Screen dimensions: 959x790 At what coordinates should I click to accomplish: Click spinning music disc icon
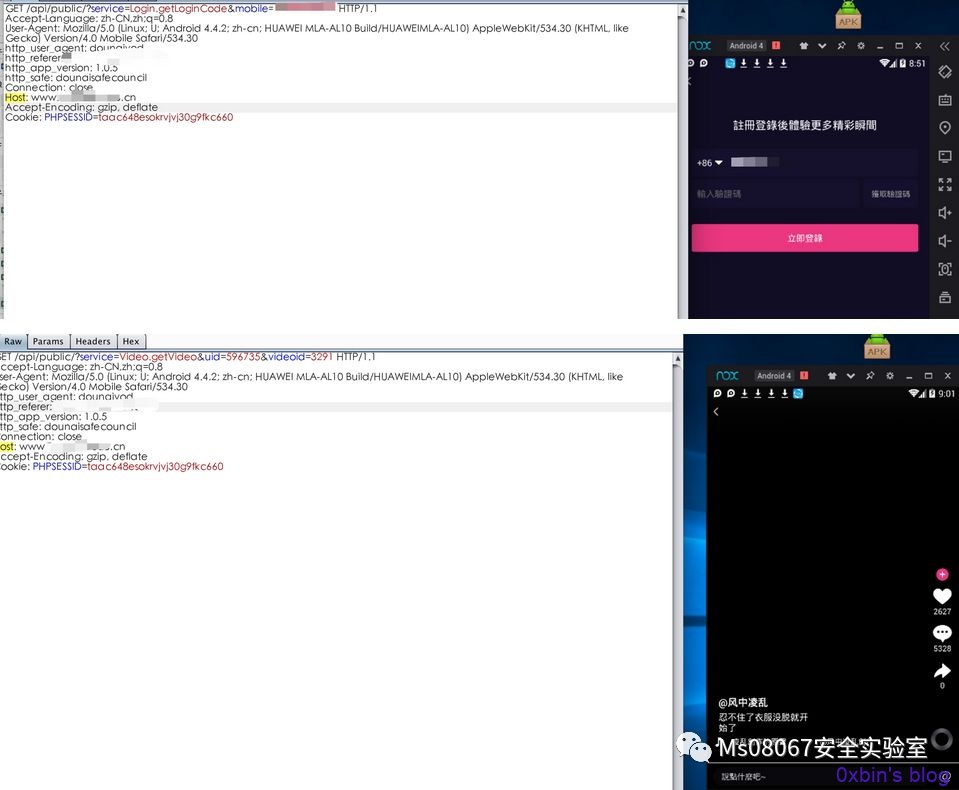coord(942,739)
